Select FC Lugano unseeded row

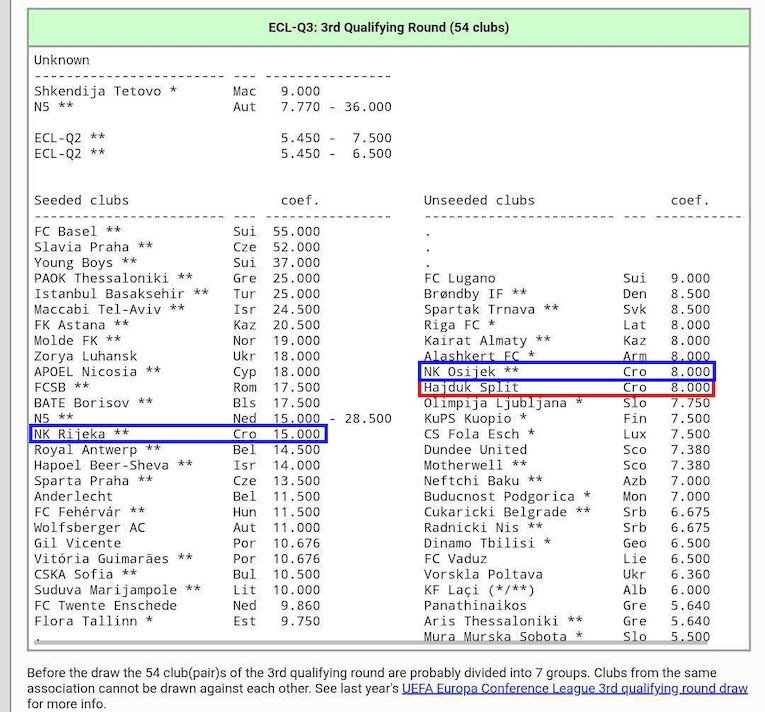click(567, 278)
